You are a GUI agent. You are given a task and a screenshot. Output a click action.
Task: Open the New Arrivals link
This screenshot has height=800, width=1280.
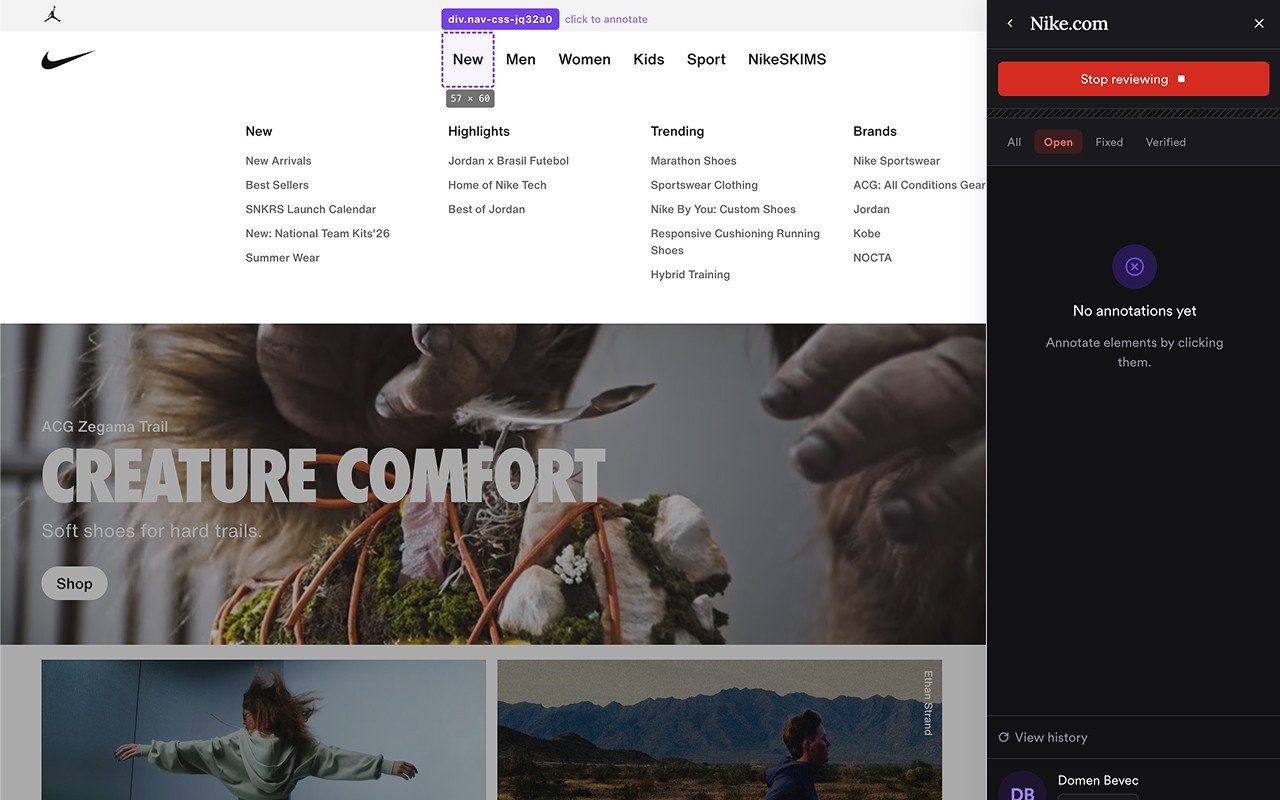(279, 161)
